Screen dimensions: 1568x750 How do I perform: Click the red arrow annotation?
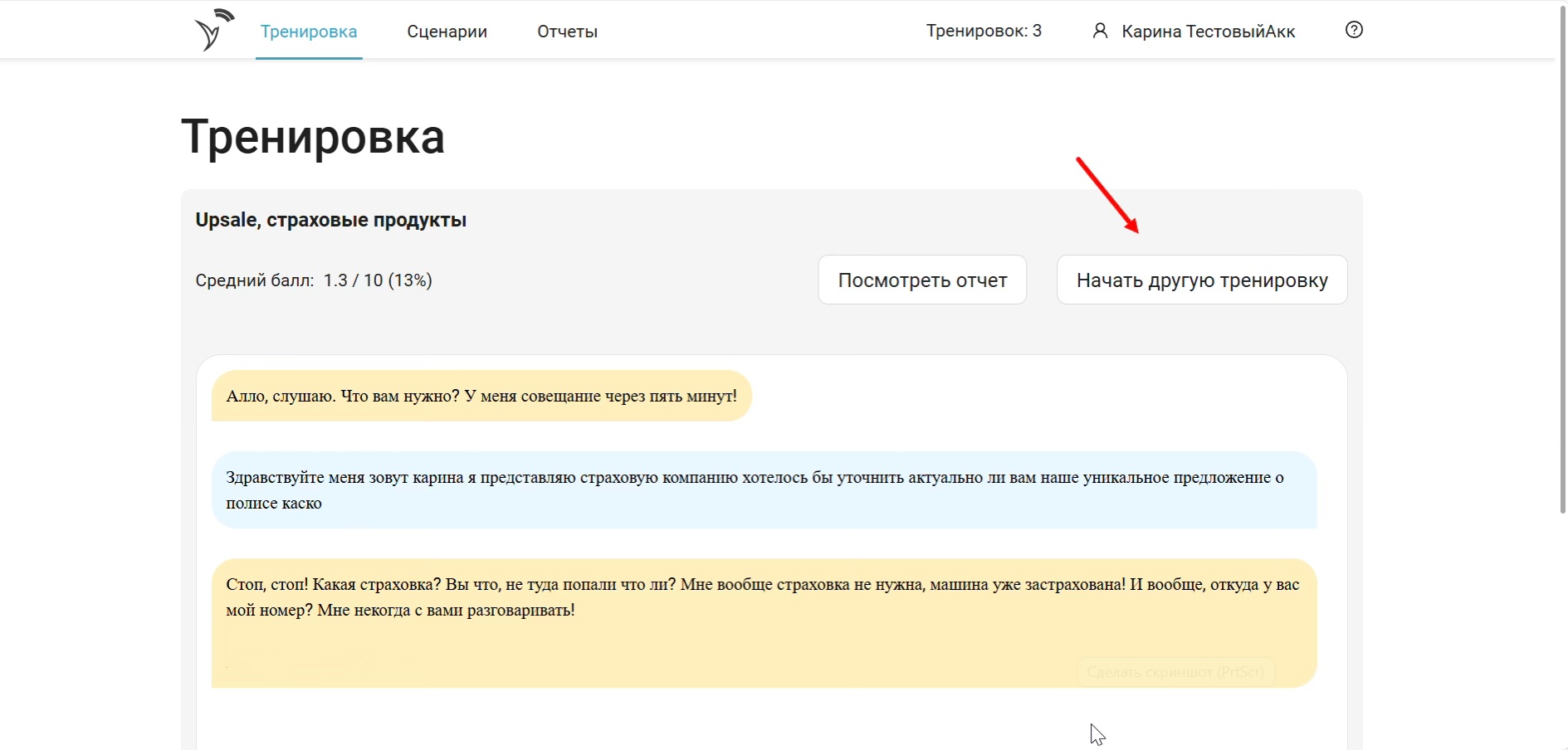(1107, 195)
